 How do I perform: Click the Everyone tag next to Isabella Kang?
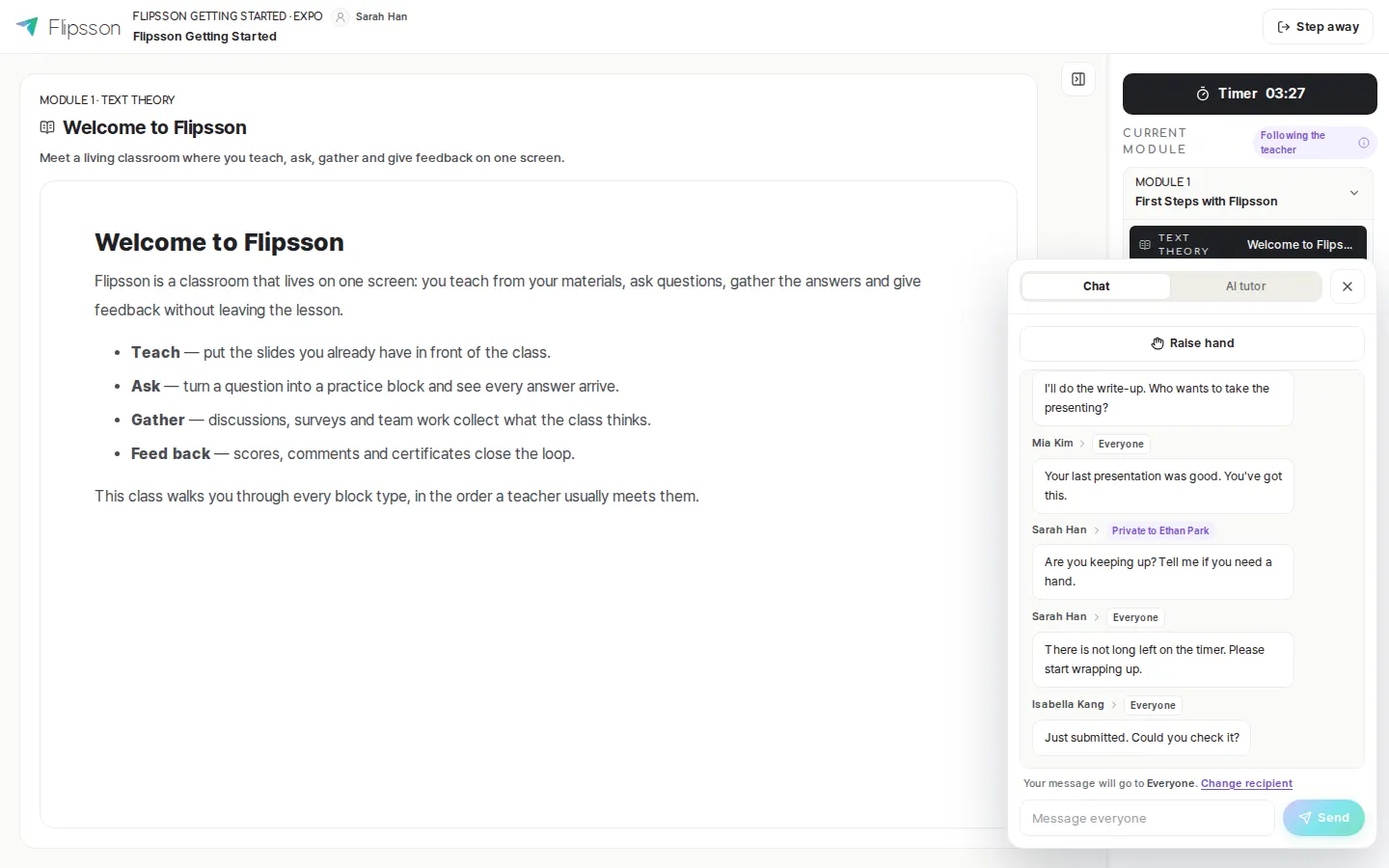click(x=1153, y=705)
